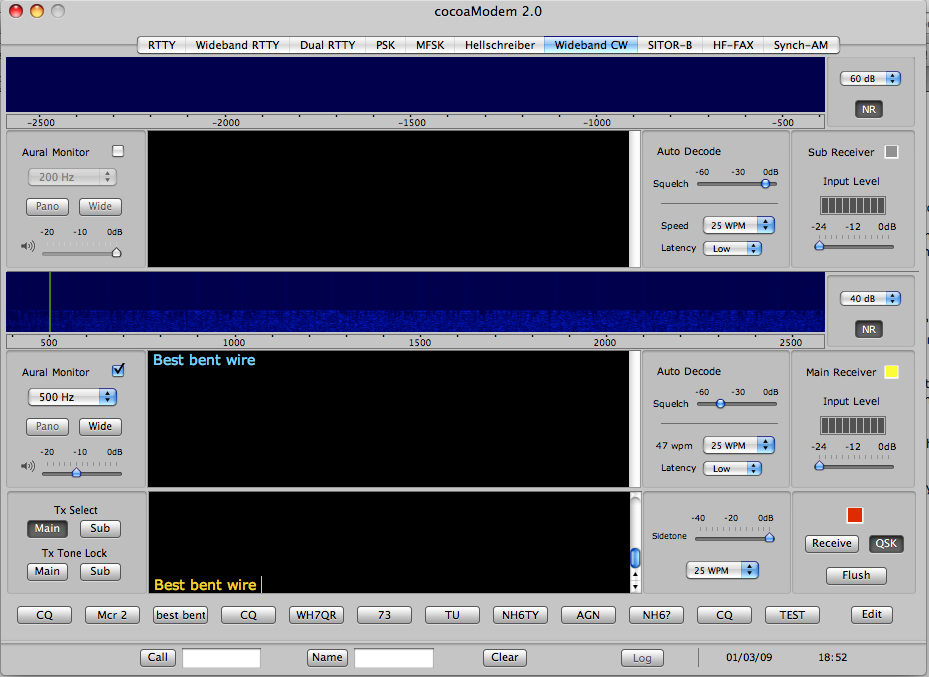Click the Name button

[327, 657]
